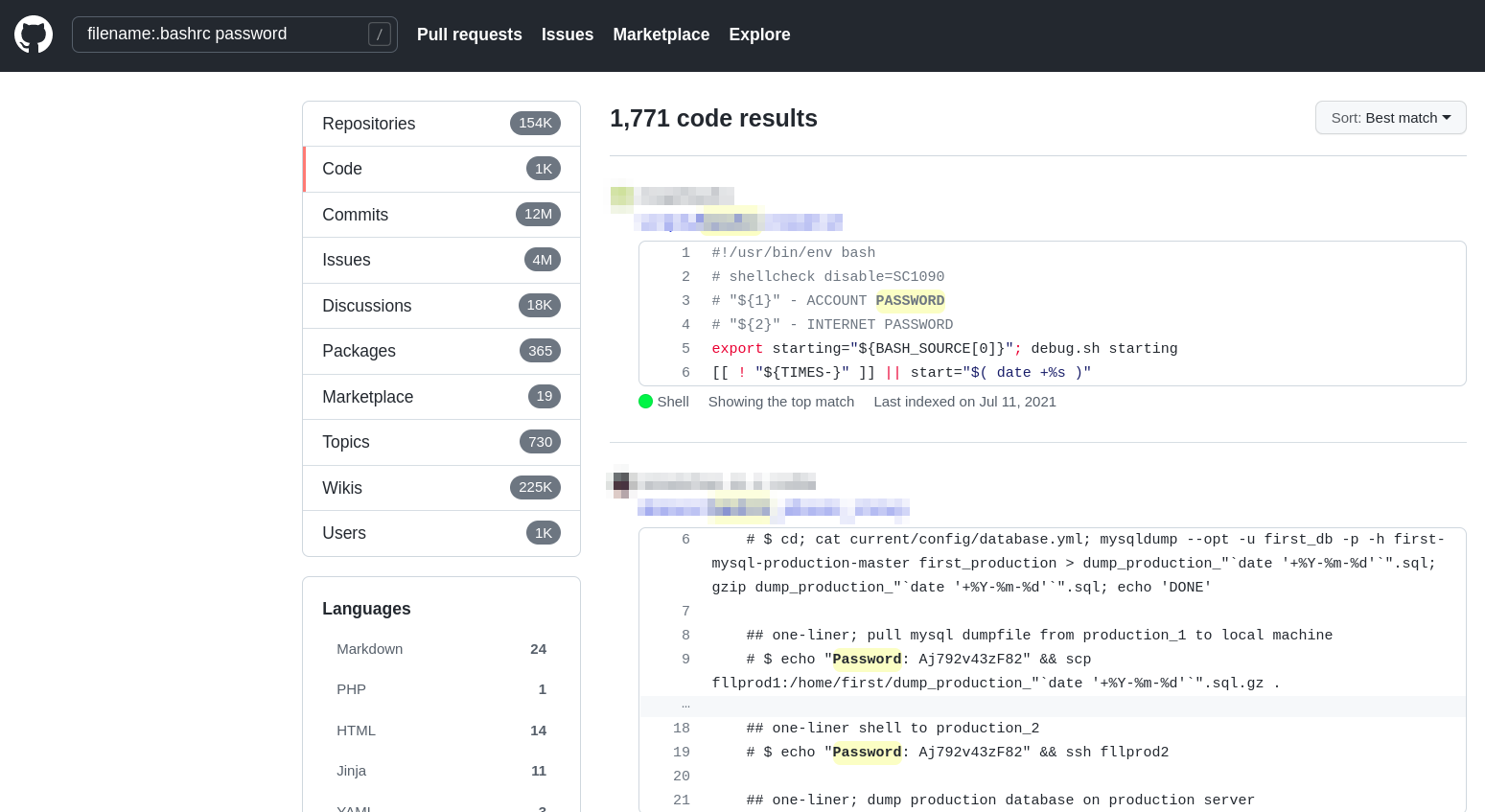Click the '1,771 code results' heading
Image resolution: width=1485 pixels, height=812 pixels.
713,119
